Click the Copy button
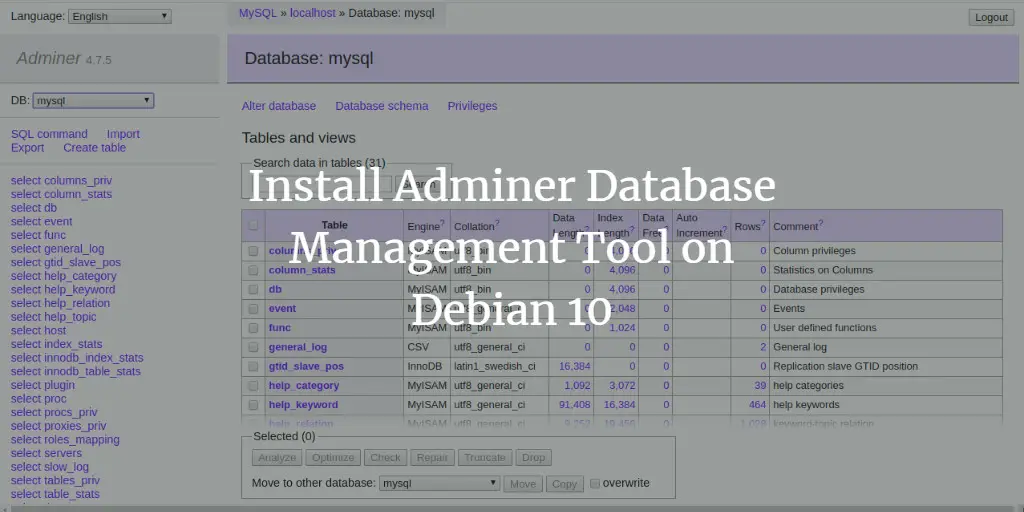The image size is (1024, 512). (564, 484)
